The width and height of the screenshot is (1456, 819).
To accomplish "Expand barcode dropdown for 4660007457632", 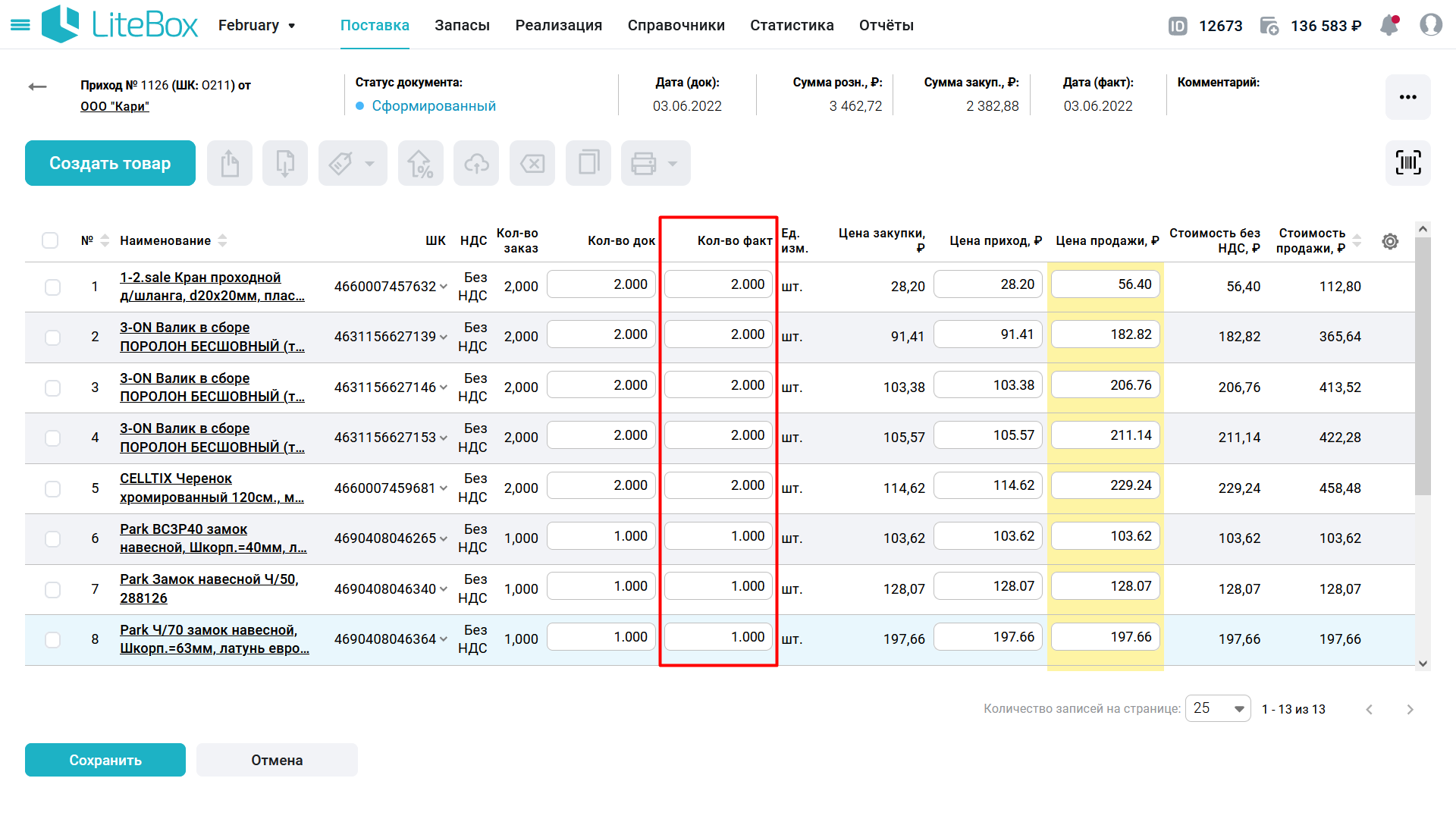I will [x=444, y=287].
